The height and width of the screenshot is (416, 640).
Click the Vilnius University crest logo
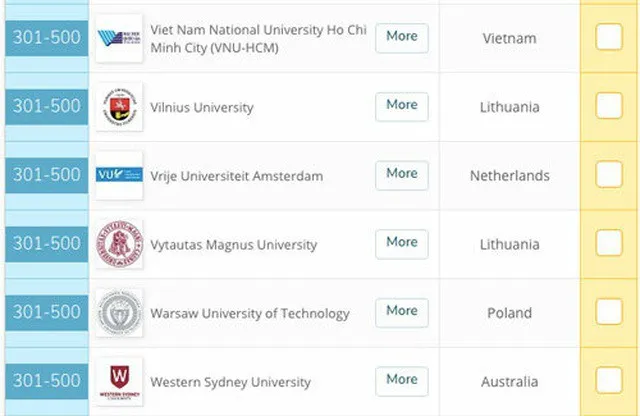(119, 107)
